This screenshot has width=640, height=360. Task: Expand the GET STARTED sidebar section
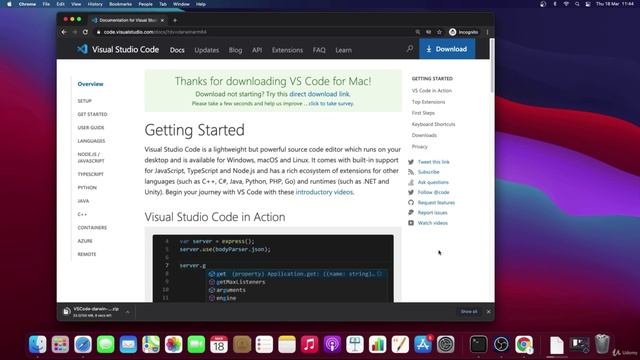[92, 114]
